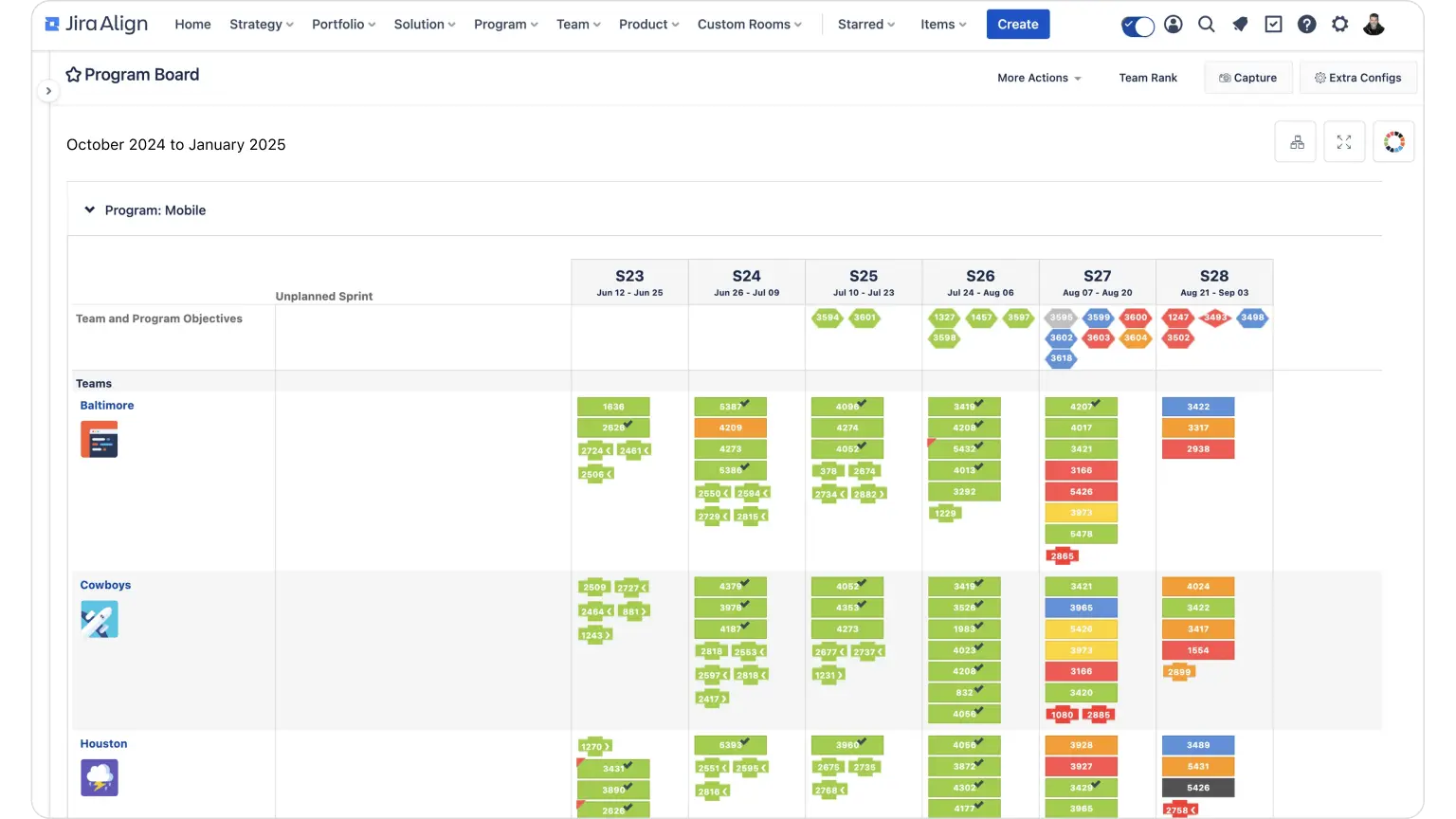The width and height of the screenshot is (1456, 819).
Task: Collapse the Program: Mobile section
Action: point(89,209)
